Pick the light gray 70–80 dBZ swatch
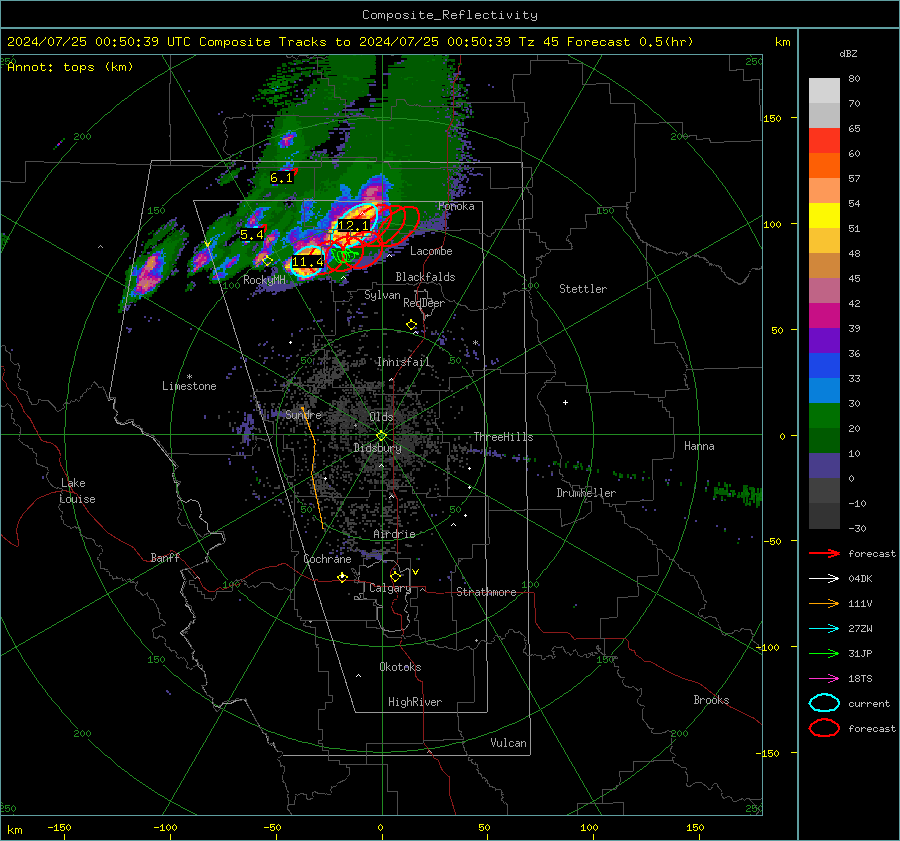 824,91
